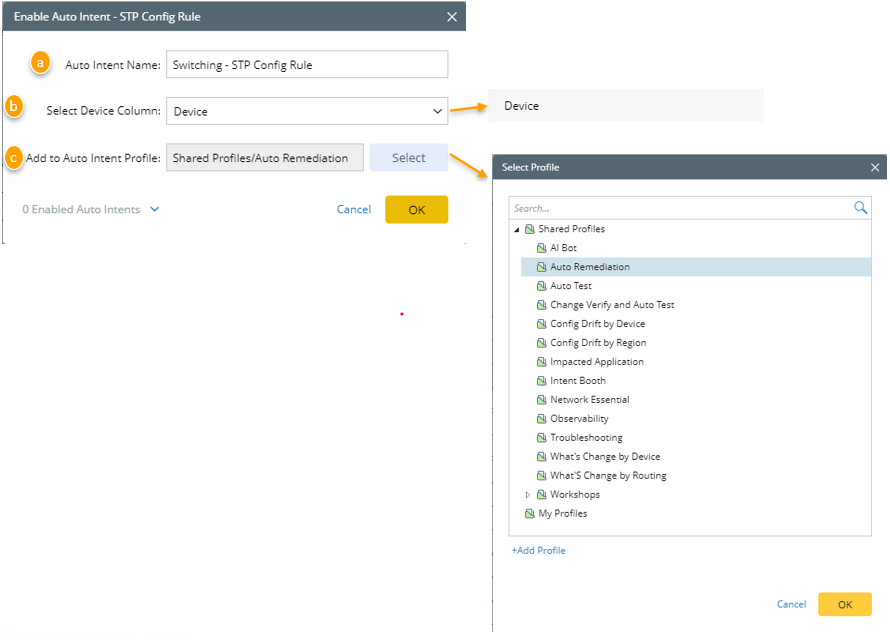Click the Config Drift by Device icon
Screen dimensions: 890x640
tap(541, 324)
